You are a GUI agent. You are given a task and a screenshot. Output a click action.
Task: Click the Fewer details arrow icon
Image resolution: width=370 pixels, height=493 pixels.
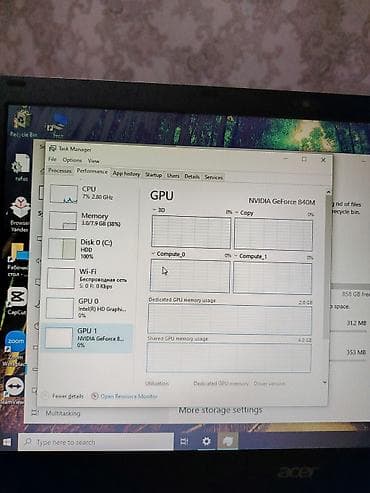(46, 396)
